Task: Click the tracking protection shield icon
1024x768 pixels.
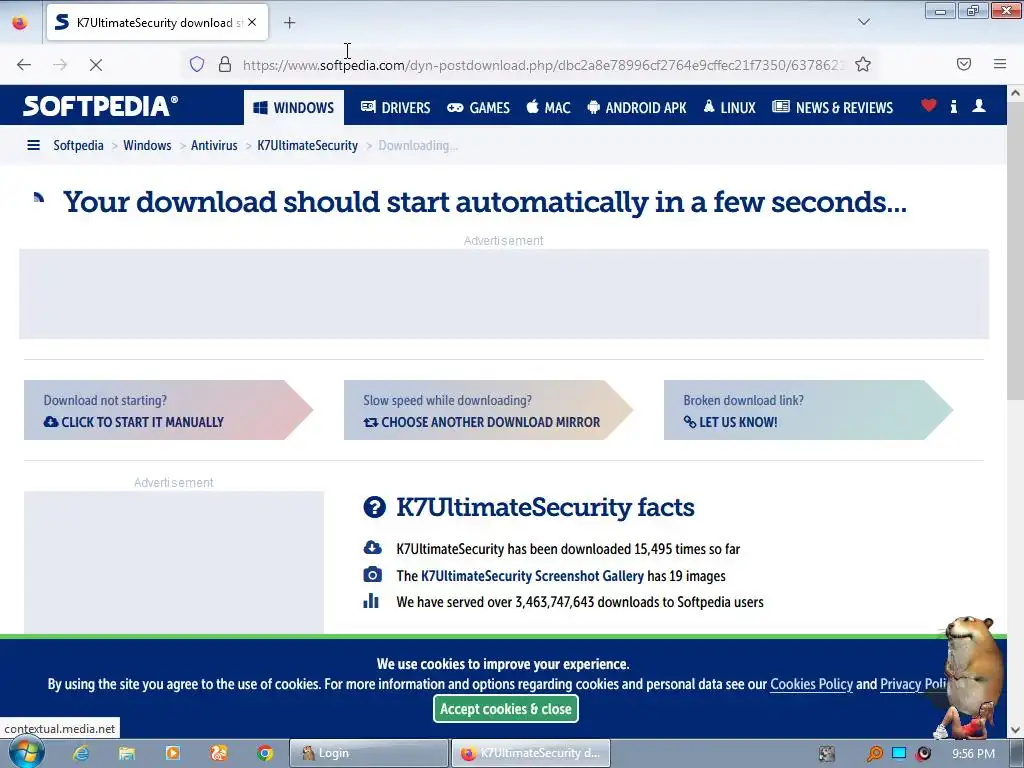Action: tap(197, 64)
